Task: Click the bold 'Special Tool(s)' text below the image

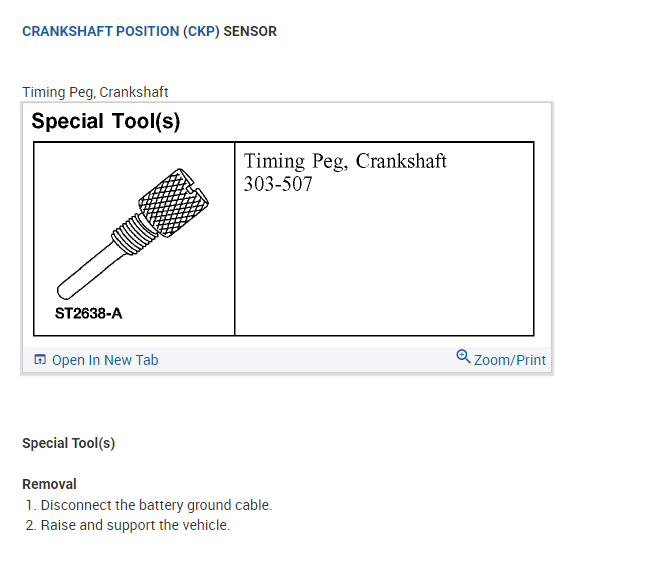Action: tap(68, 443)
